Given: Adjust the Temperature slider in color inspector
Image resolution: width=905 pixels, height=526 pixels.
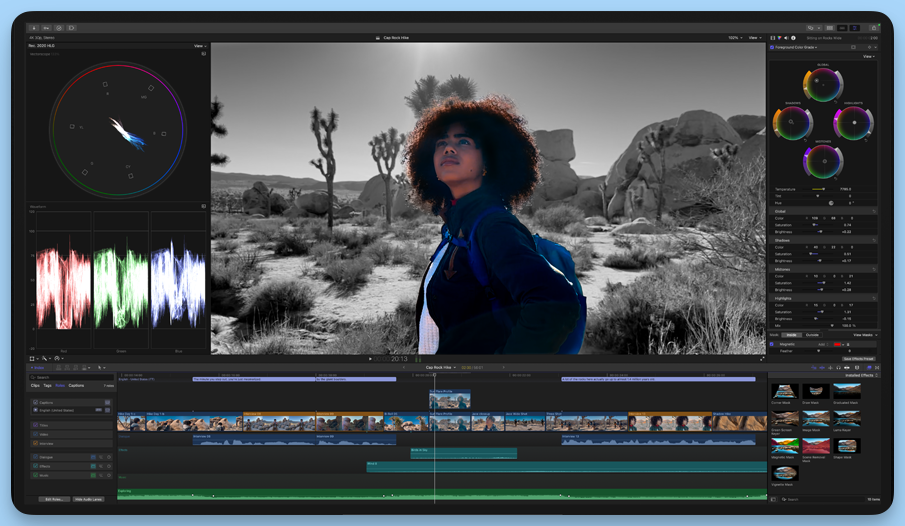Looking at the screenshot, I should click(819, 189).
